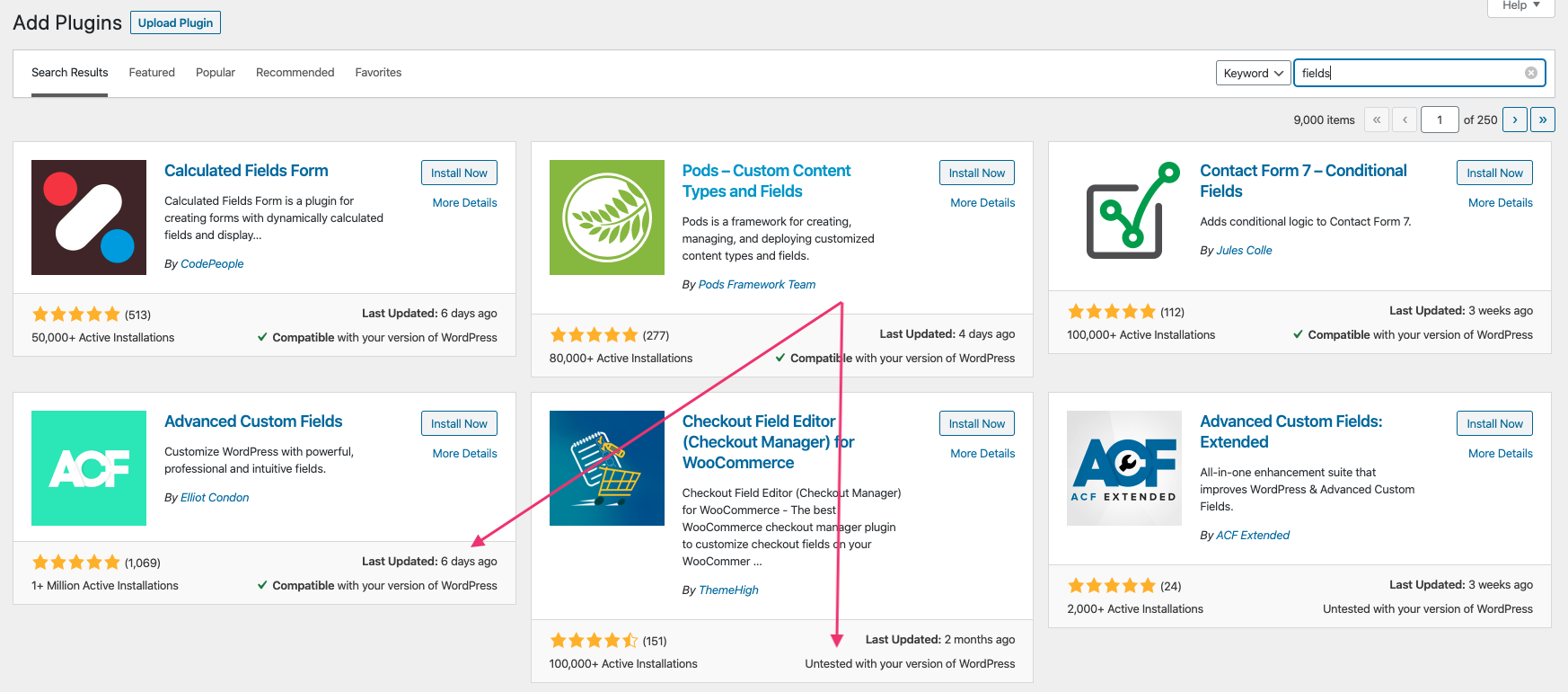Jump to the last page of results
1568x692 pixels.
(1543, 120)
